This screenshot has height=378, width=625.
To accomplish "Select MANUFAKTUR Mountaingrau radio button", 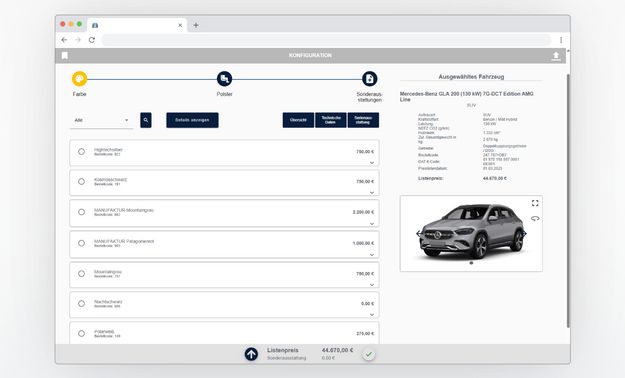I will (81, 212).
